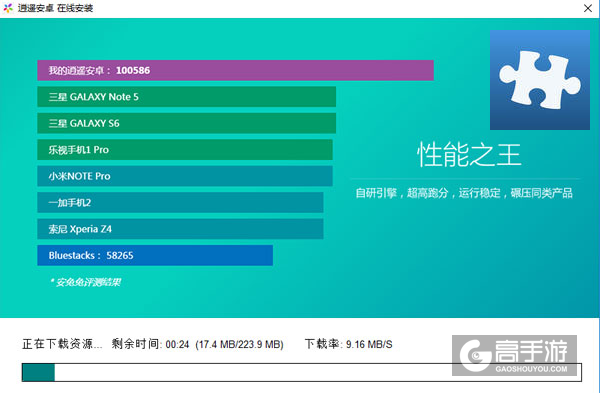Click the download progress bar

point(302,372)
